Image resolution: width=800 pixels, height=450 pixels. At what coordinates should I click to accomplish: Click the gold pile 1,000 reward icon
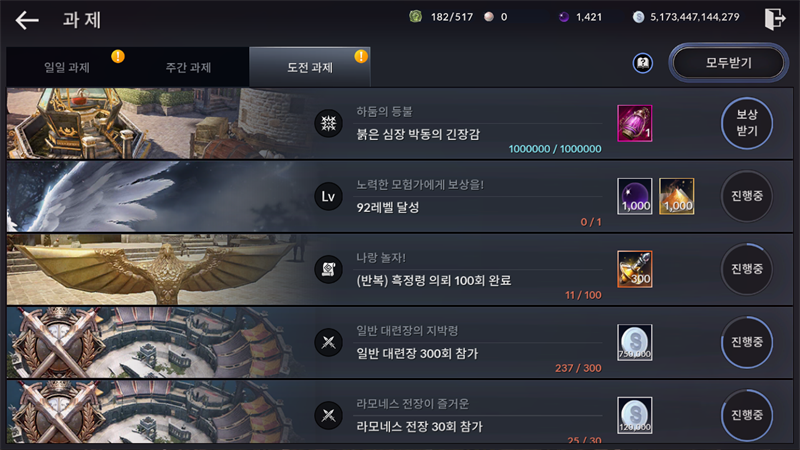pos(677,196)
